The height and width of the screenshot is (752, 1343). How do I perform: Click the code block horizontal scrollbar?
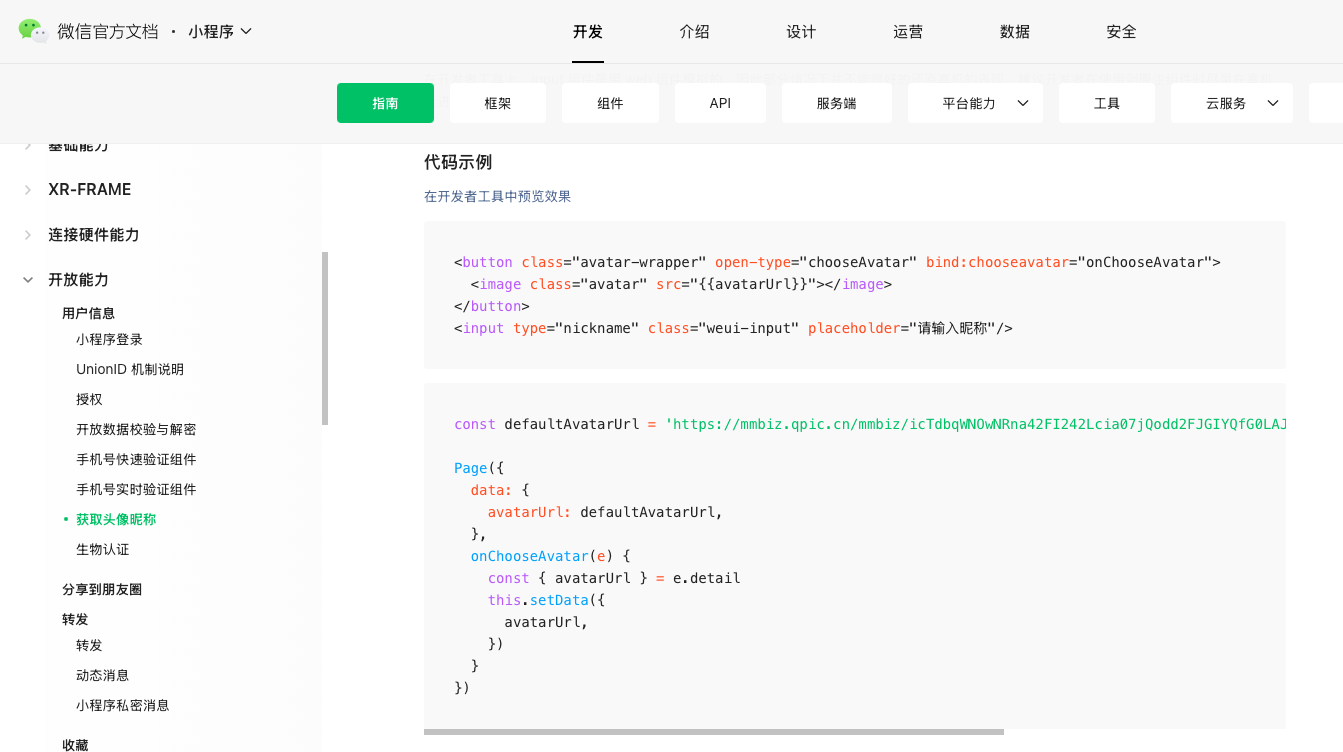pyautogui.click(x=715, y=733)
